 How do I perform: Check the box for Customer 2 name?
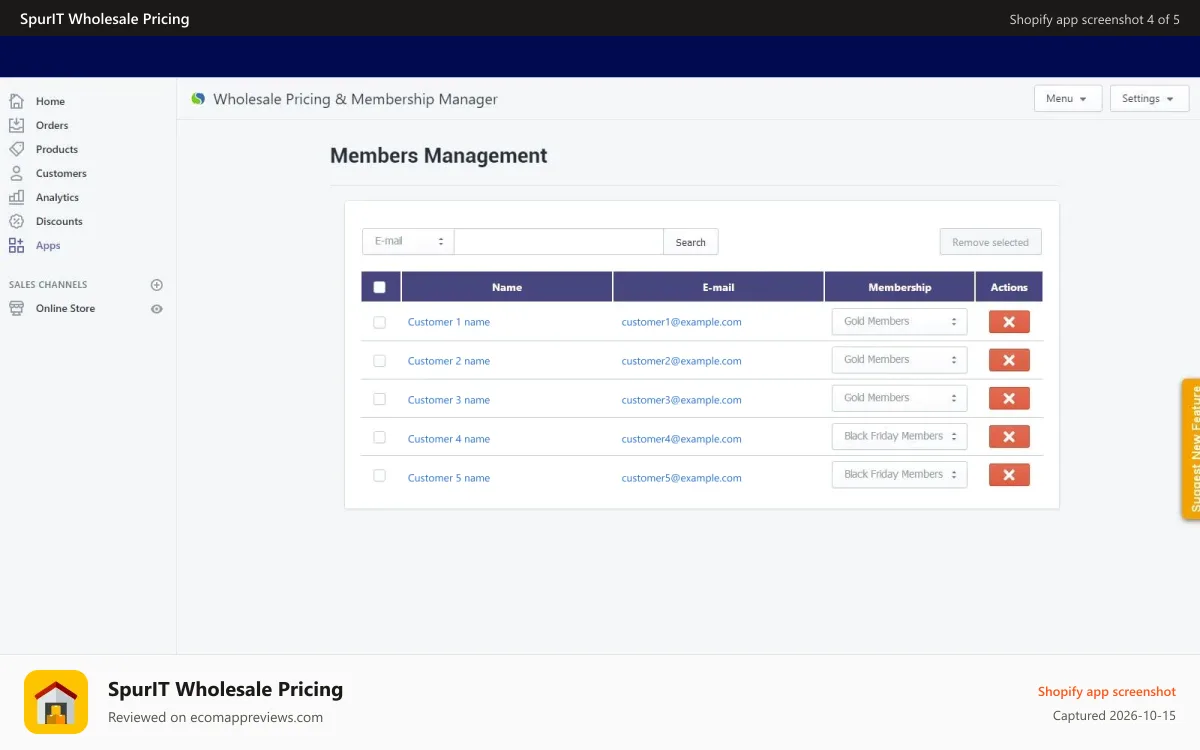coord(379,360)
